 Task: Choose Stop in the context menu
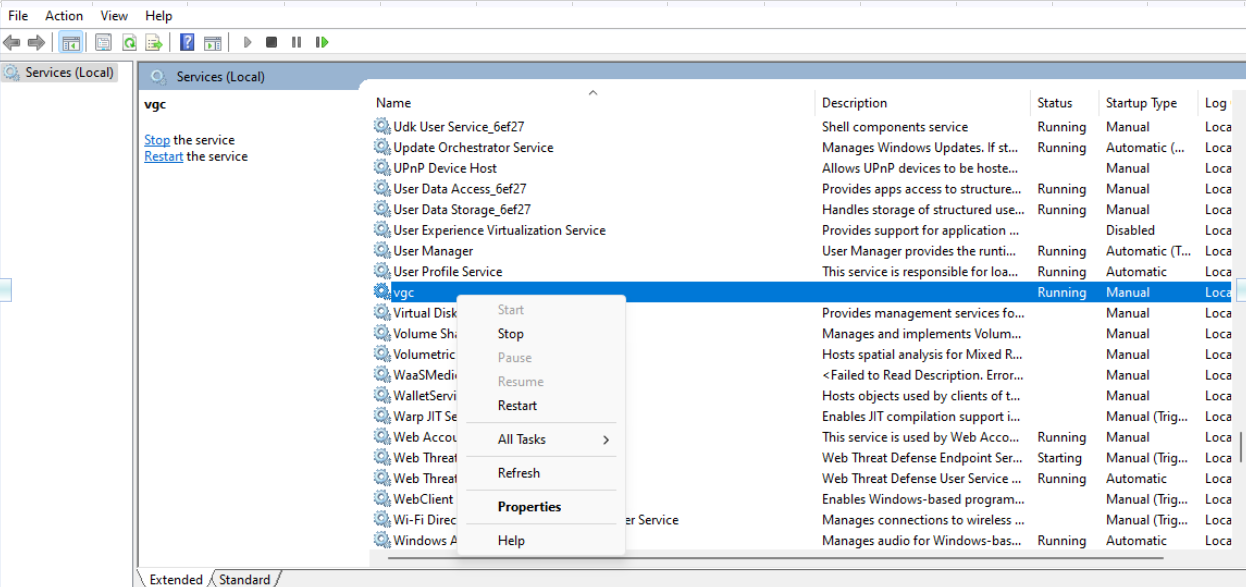click(x=510, y=334)
